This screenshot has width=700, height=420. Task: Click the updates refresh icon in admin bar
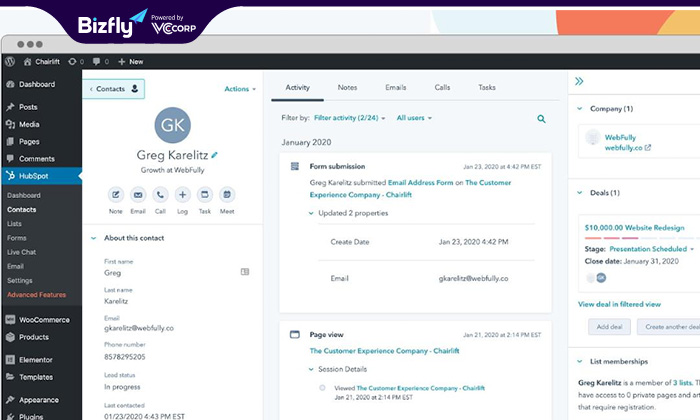[x=72, y=62]
